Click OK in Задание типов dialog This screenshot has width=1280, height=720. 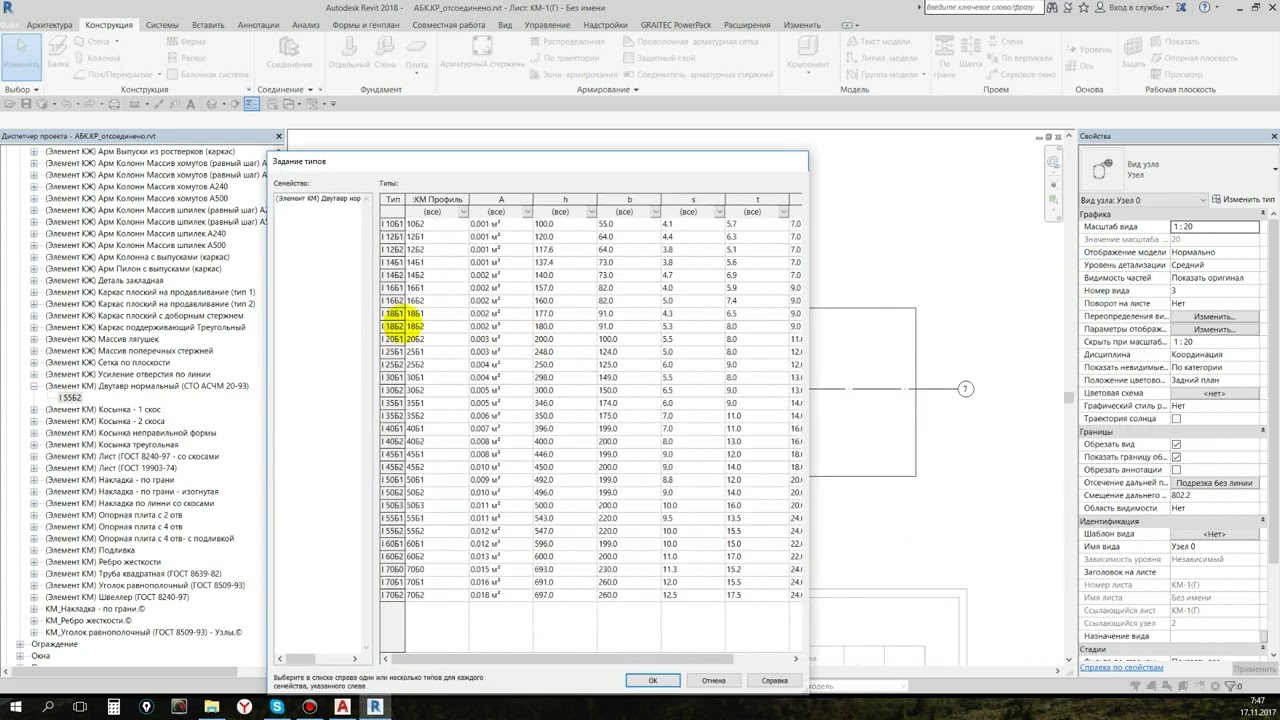tap(653, 680)
